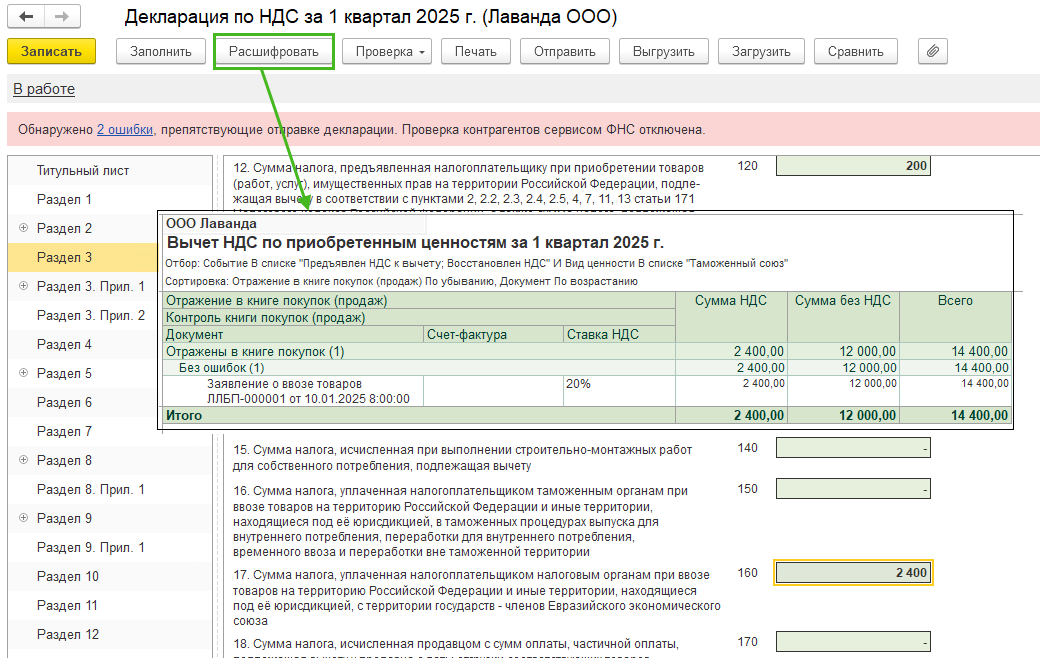
Task: Click the line 170 value field
Action: point(853,641)
